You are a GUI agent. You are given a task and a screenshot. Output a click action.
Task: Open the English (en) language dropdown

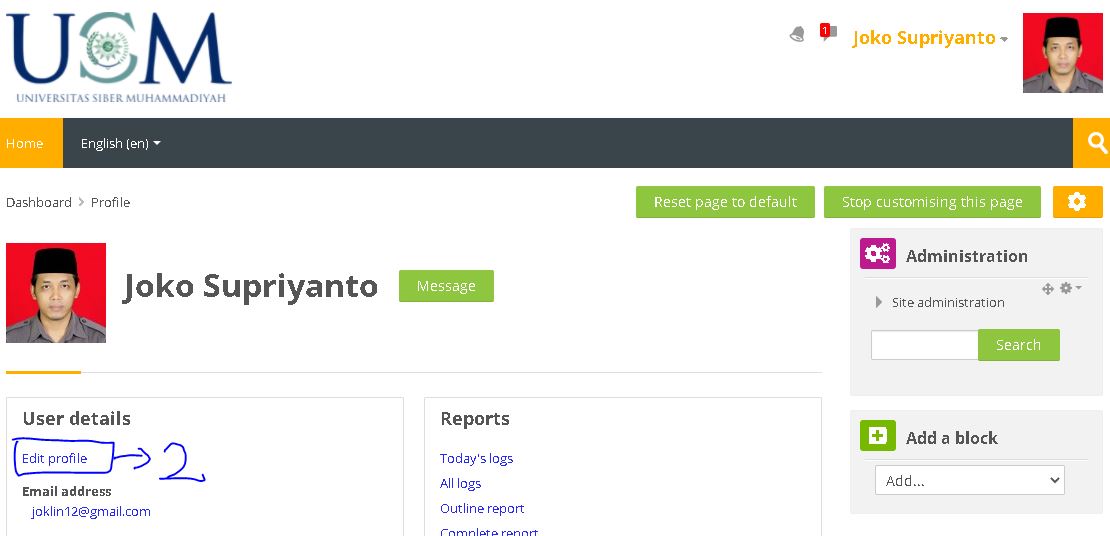point(120,143)
